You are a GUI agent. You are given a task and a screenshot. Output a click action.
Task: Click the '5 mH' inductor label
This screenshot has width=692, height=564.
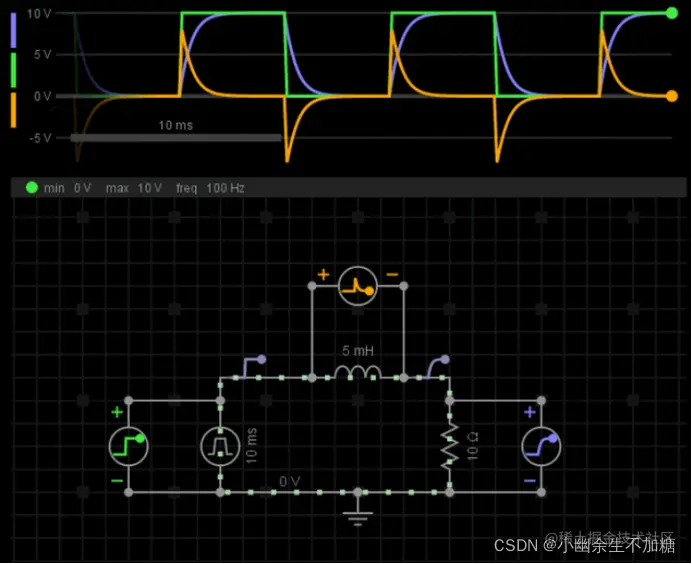358,351
